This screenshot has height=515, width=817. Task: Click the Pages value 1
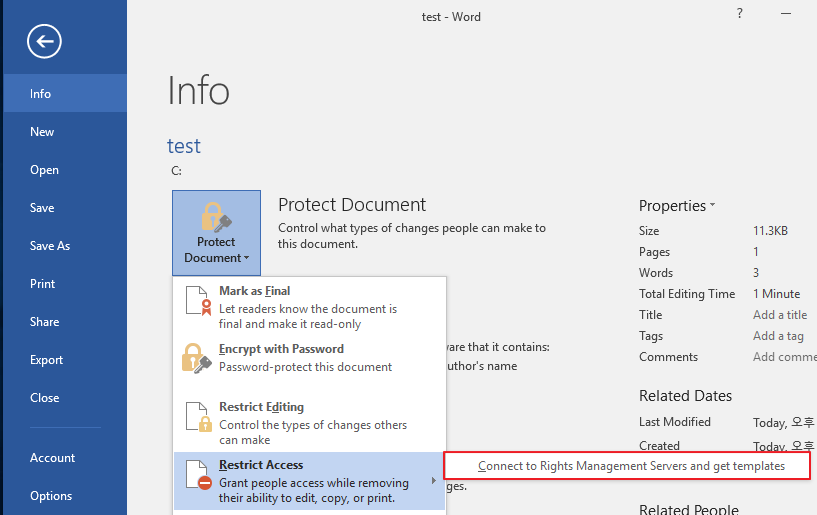pyautogui.click(x=756, y=252)
